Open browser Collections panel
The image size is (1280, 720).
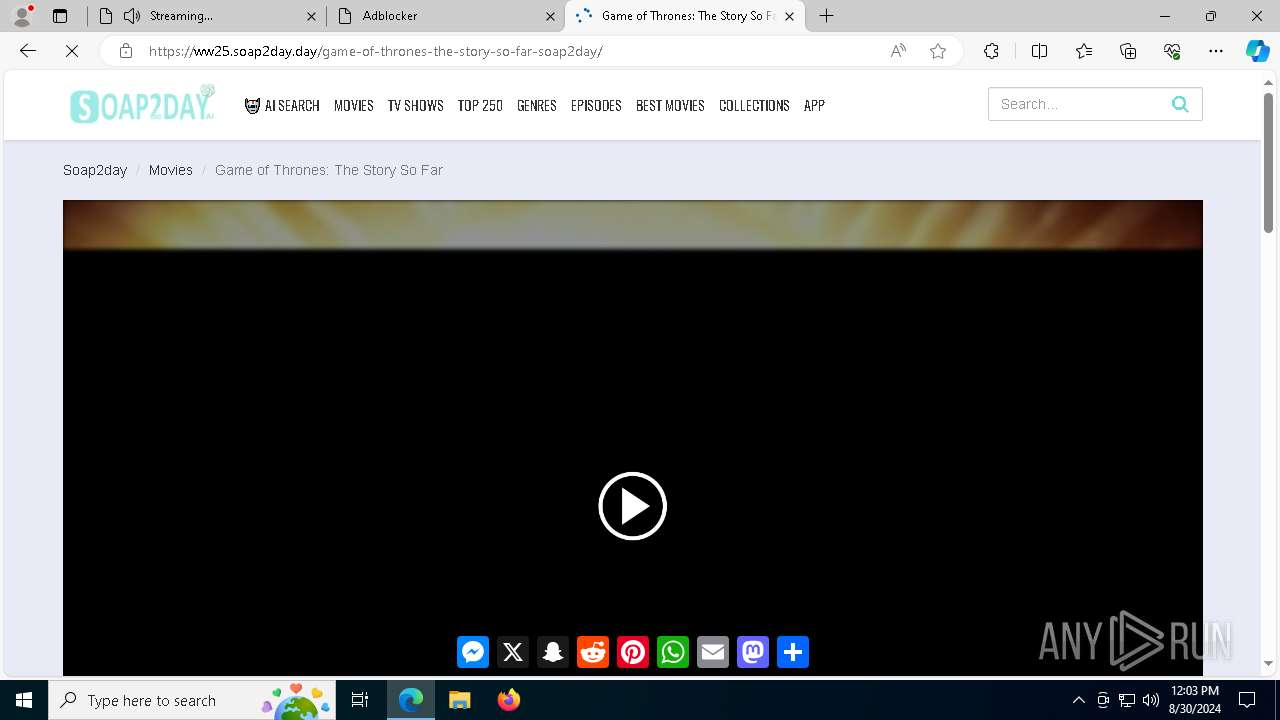coord(1128,51)
